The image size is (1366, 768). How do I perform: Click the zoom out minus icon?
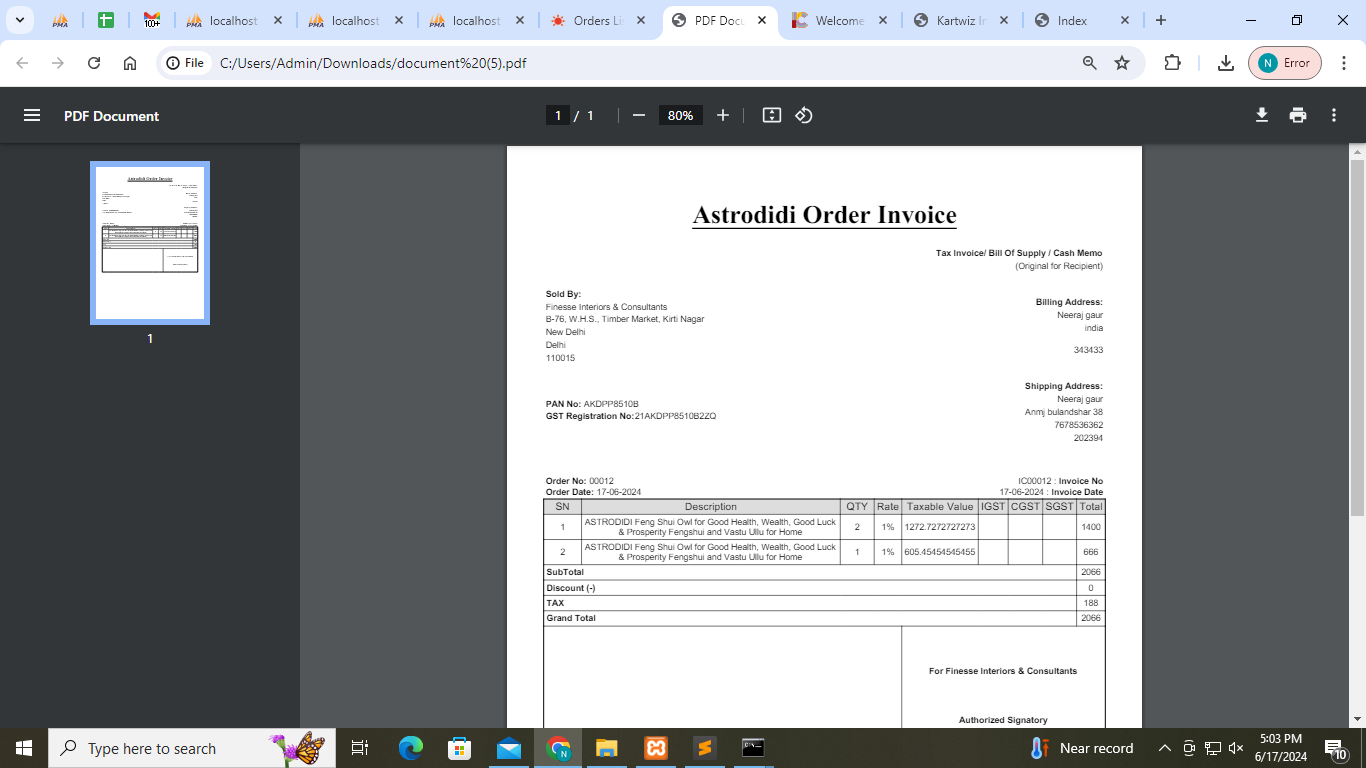pos(639,115)
